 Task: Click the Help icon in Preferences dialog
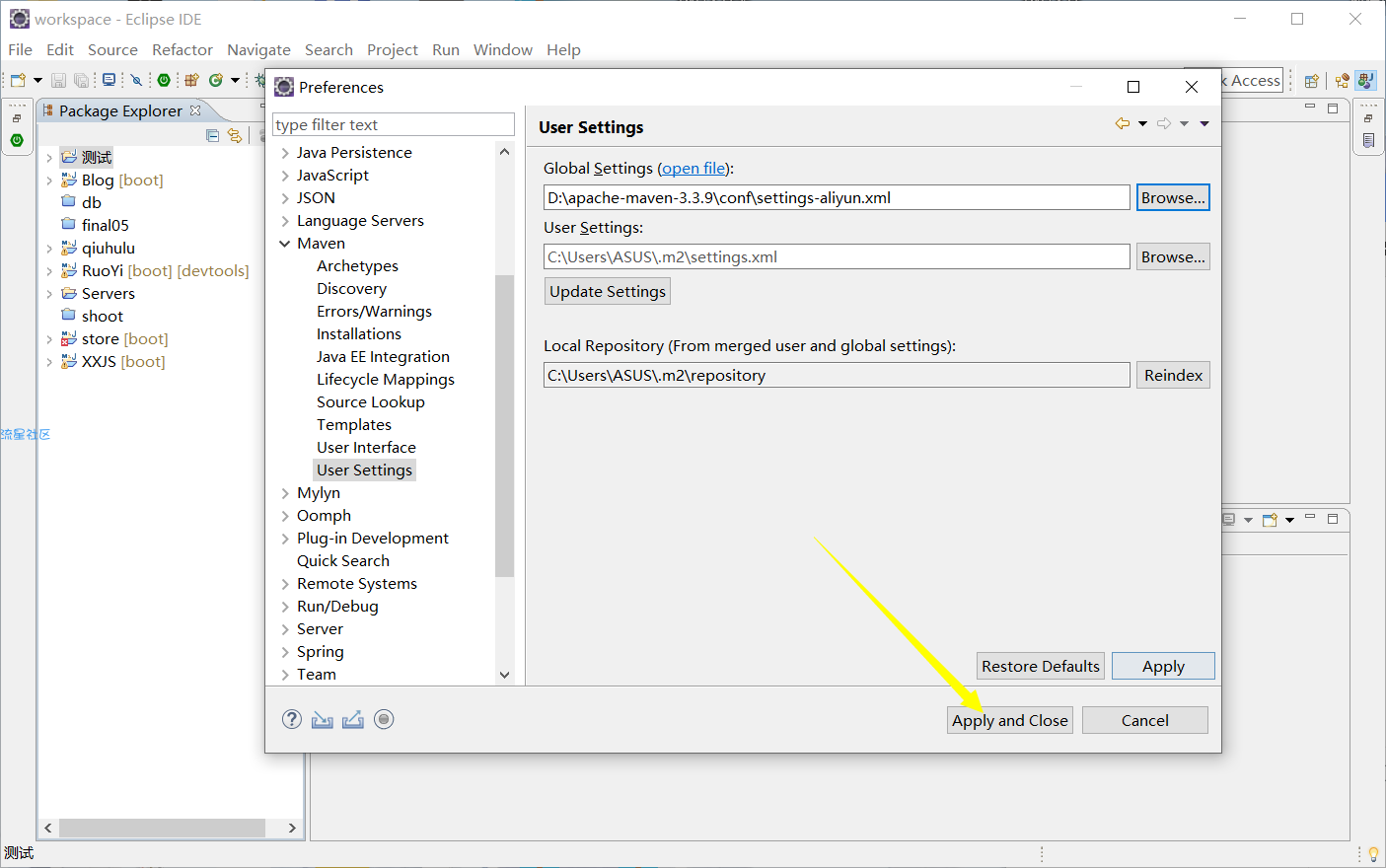(292, 719)
